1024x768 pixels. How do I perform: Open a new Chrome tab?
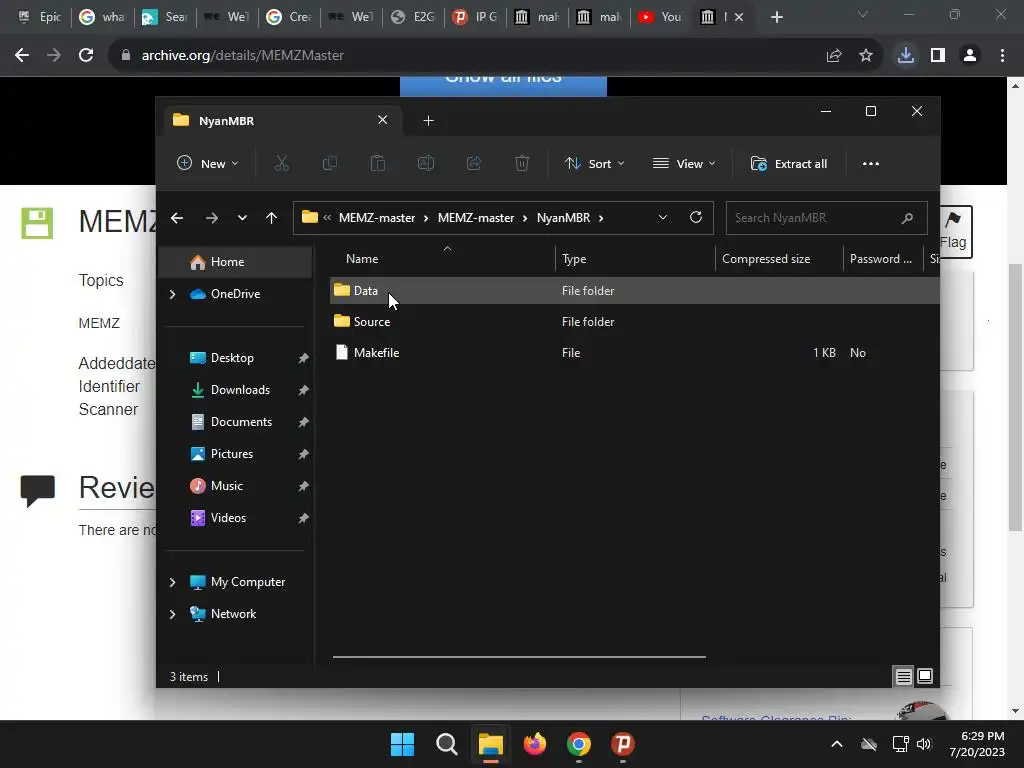tap(776, 18)
